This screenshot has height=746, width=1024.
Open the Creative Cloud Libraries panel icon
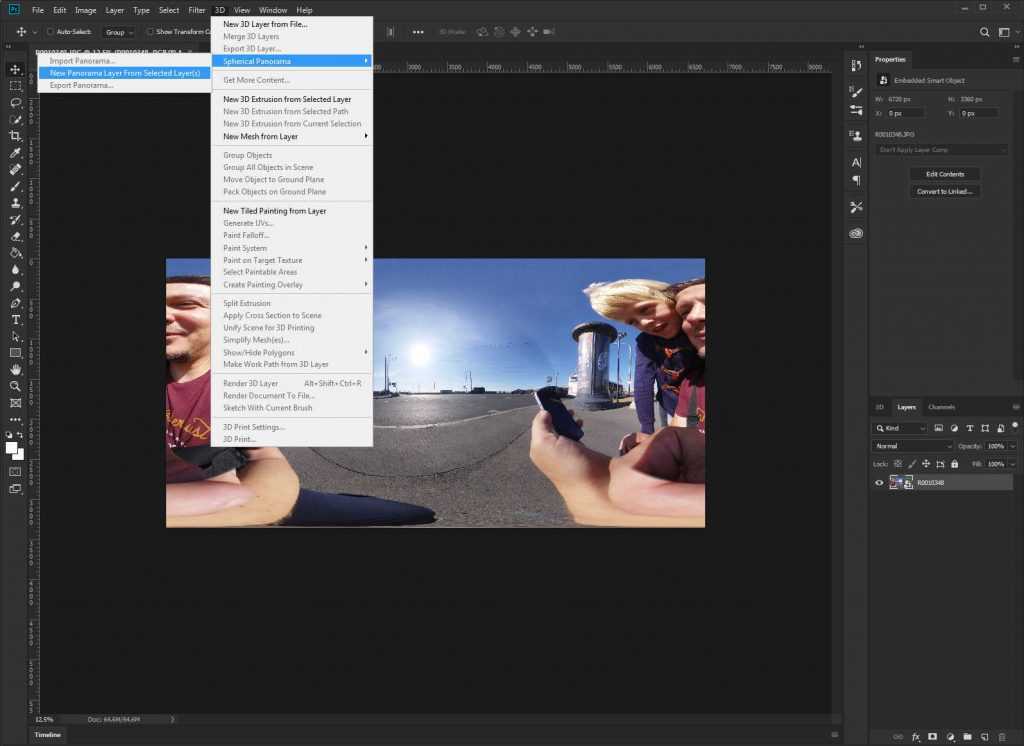pos(856,233)
